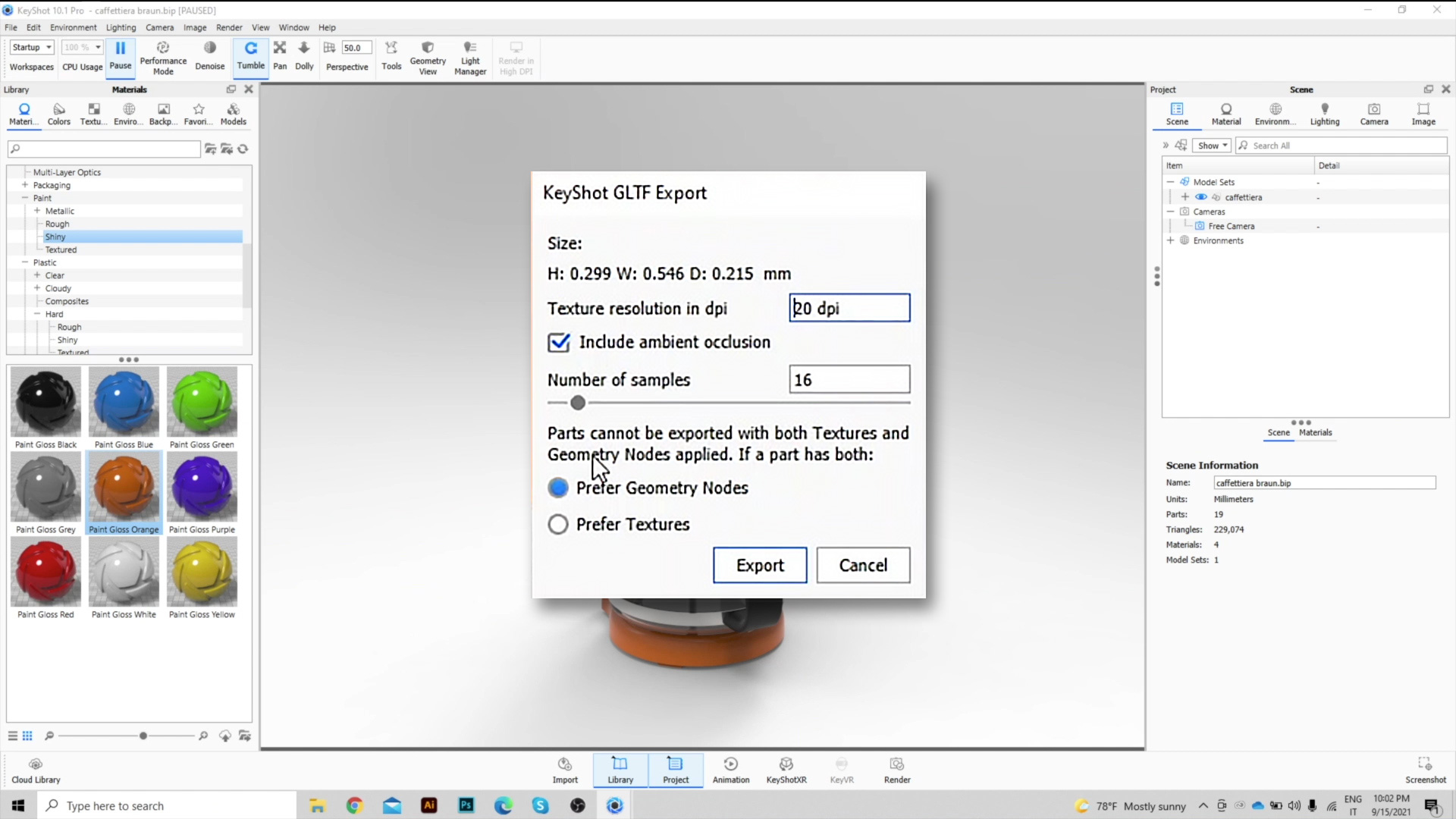Viewport: 1456px width, 819px height.
Task: Click the Pause render button
Action: 120,56
